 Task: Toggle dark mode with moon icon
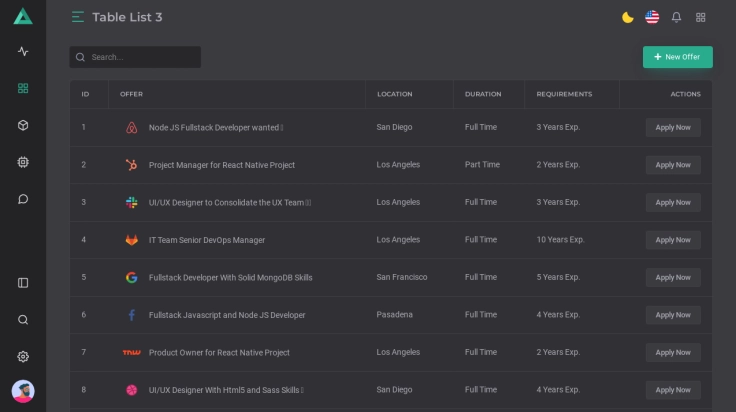click(628, 17)
